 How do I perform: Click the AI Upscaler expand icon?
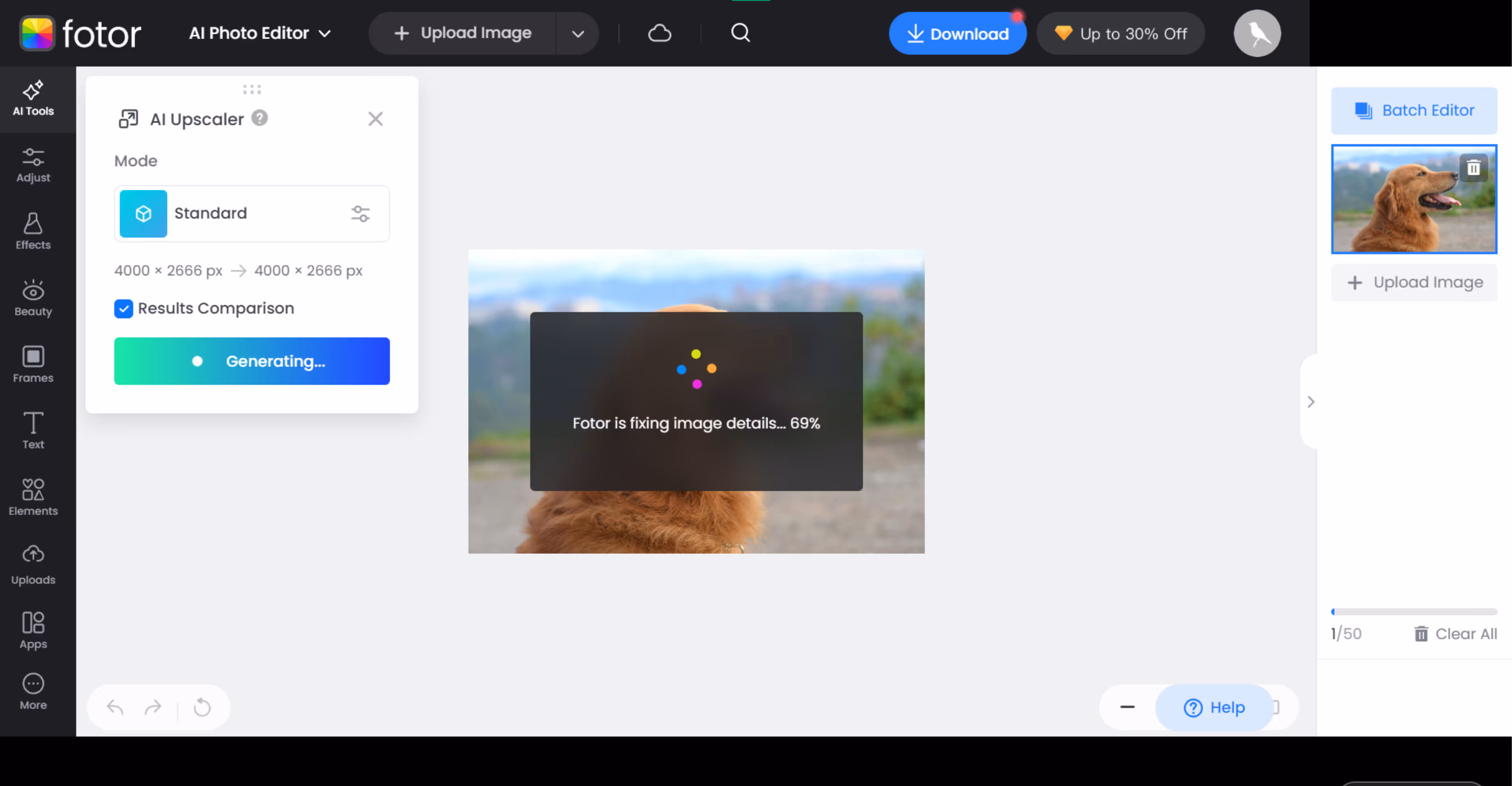[x=128, y=119]
